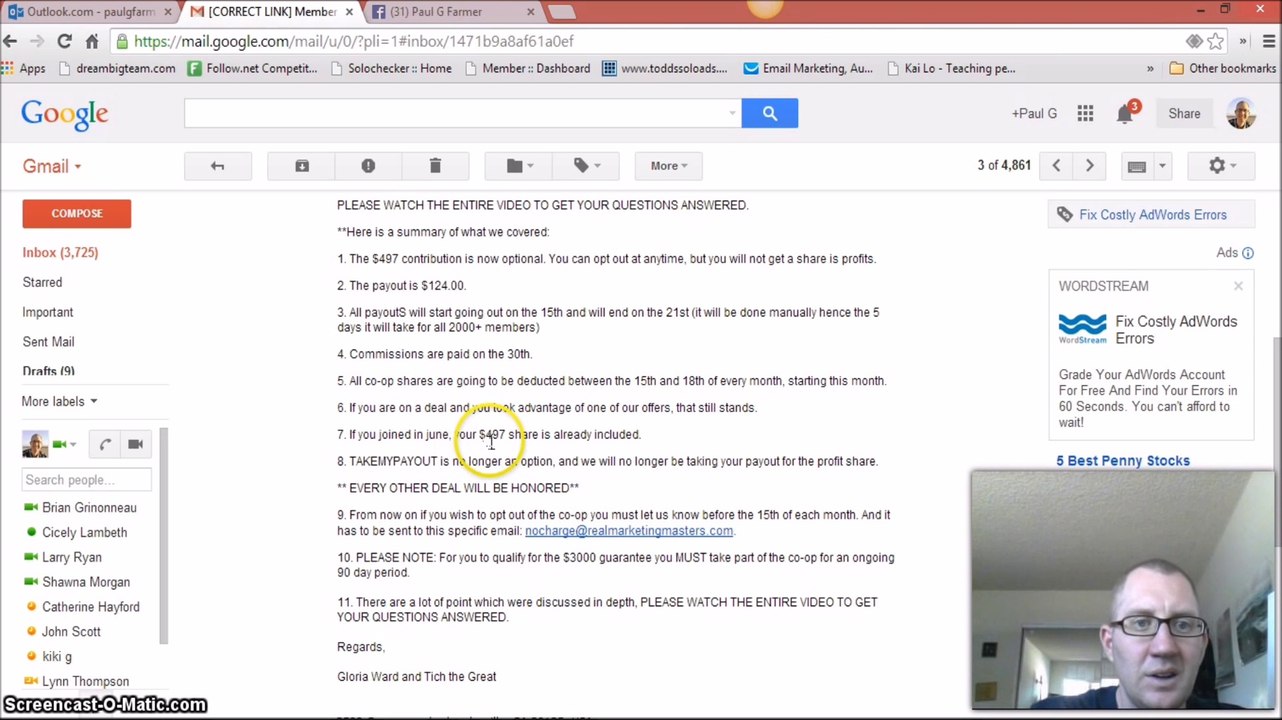Expand More labels in sidebar
Image resolution: width=1282 pixels, height=720 pixels.
[x=59, y=401]
